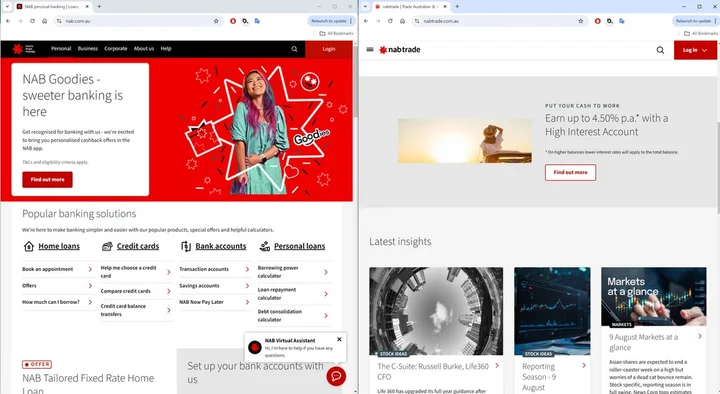Screen dimensions: 720x394
Task: Click the red Opera-style extension icon in left window
Action: (233, 21)
